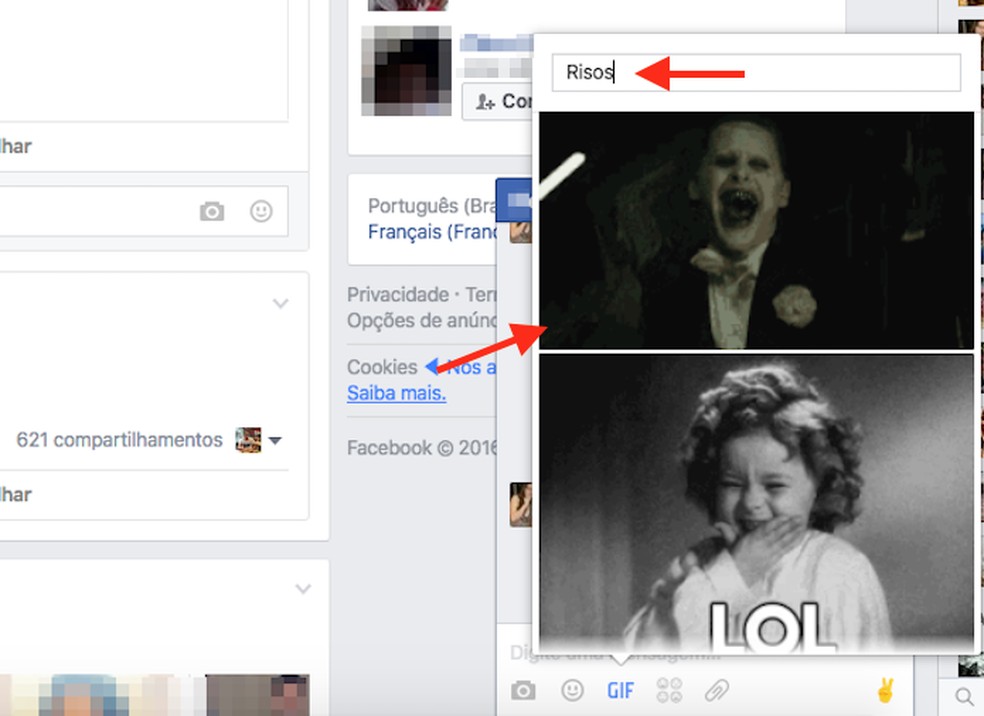Click the Opções de anúncios footer link
The height and width of the screenshot is (716, 984).
click(x=421, y=321)
